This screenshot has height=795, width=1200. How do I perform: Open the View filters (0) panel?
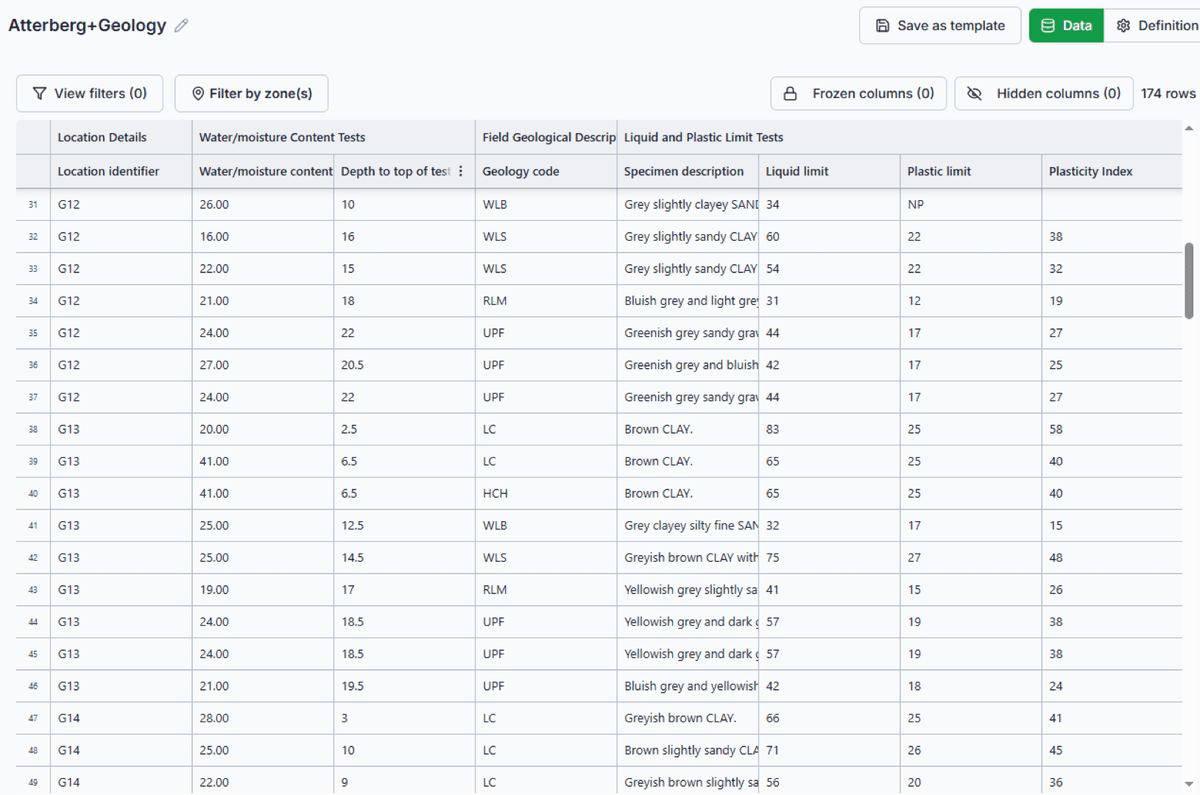point(90,93)
